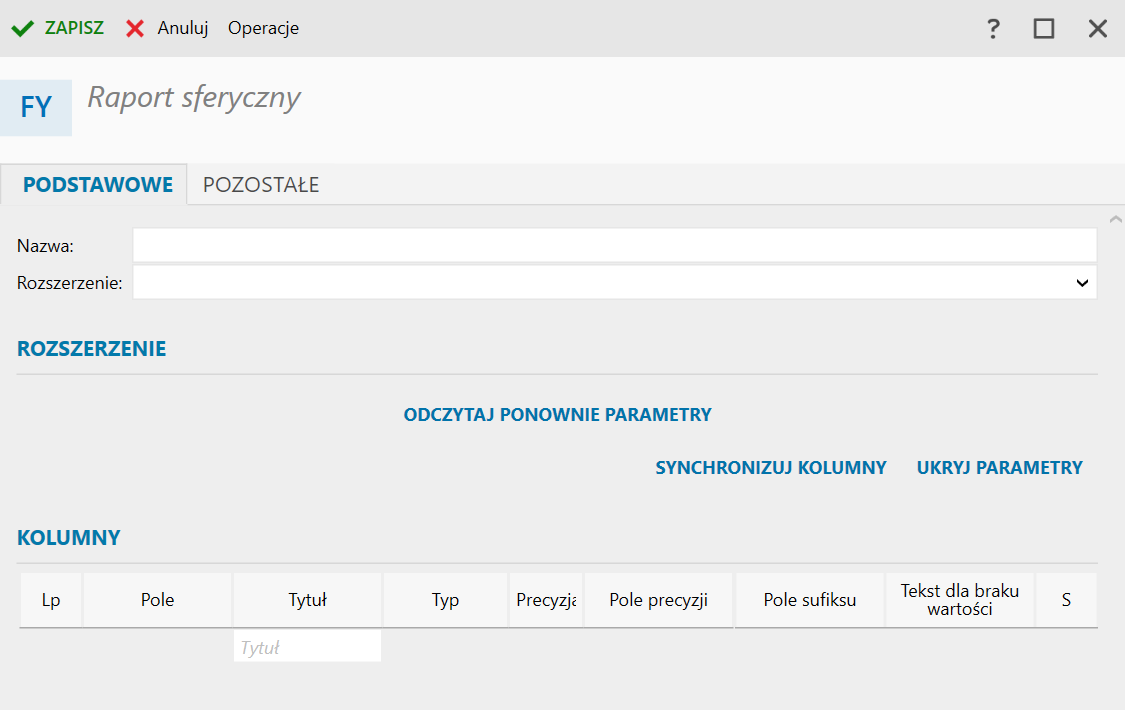The height and width of the screenshot is (710, 1125).
Task: Click the FY report badge icon
Action: [x=36, y=107]
